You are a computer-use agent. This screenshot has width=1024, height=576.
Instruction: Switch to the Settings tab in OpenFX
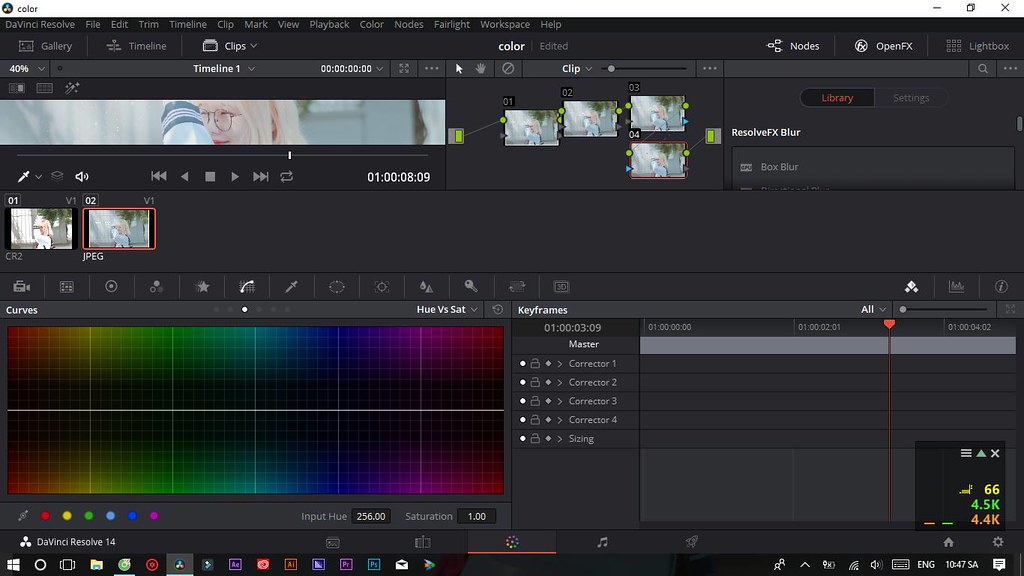click(910, 98)
